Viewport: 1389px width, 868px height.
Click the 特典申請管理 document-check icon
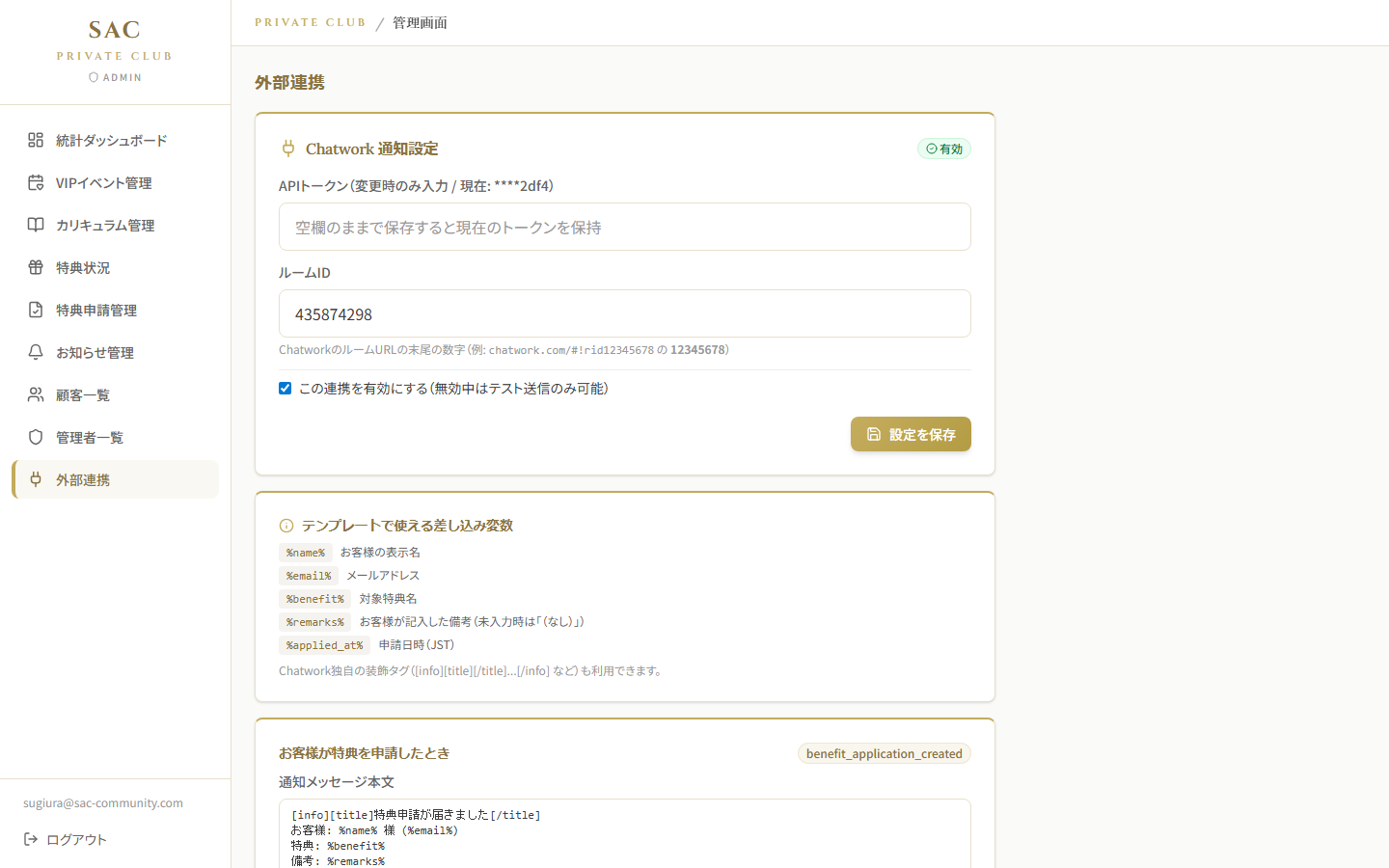tap(36, 310)
